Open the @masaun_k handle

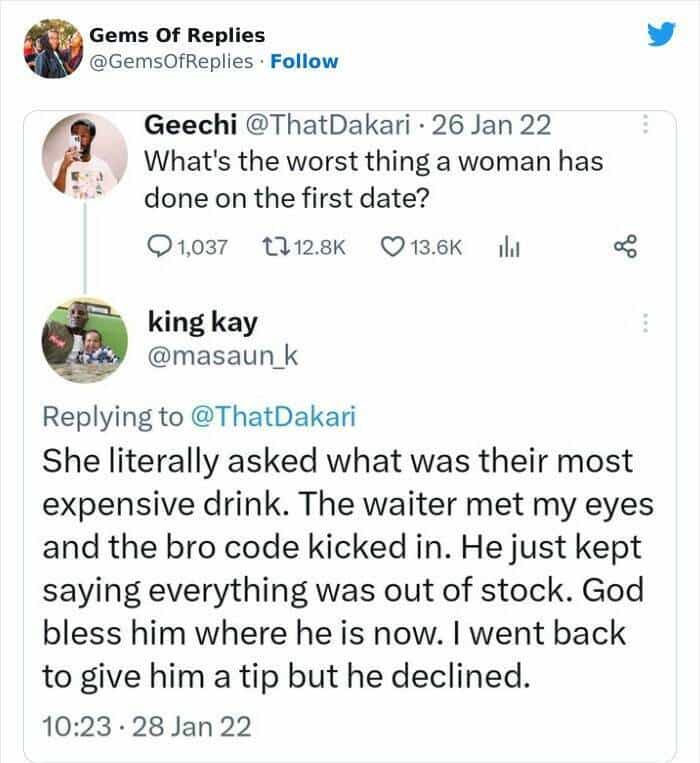[x=207, y=357]
